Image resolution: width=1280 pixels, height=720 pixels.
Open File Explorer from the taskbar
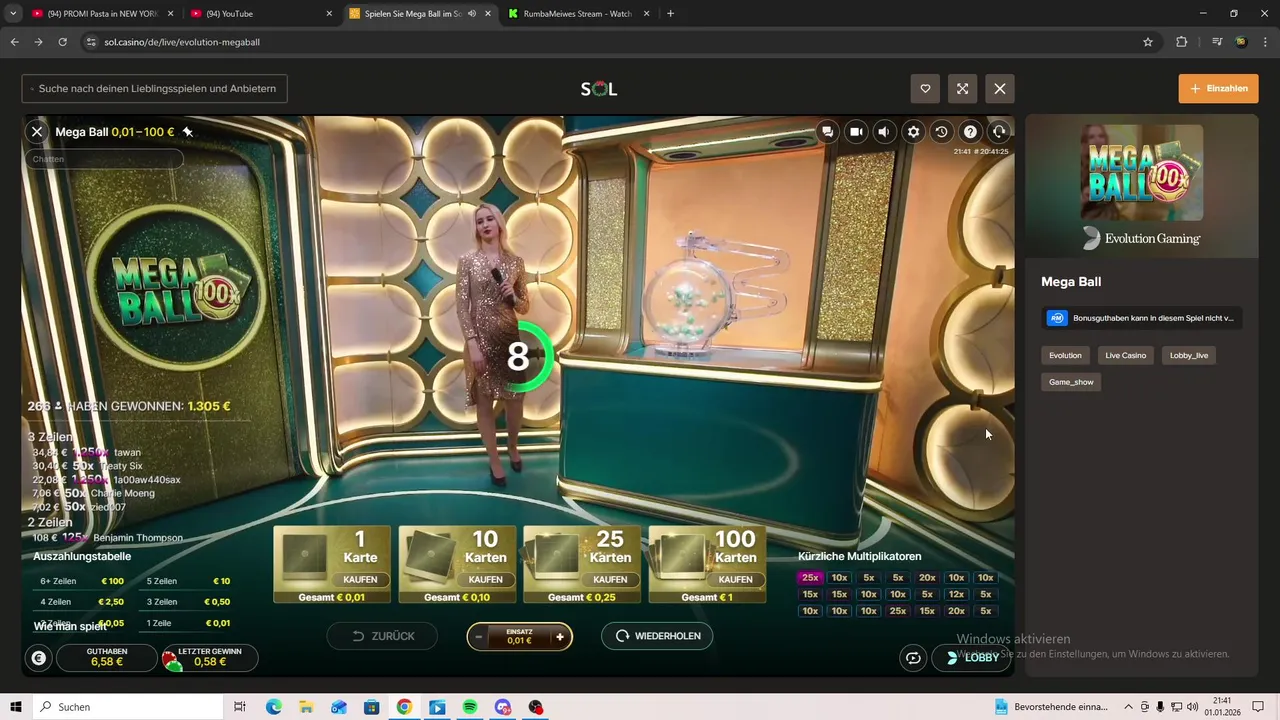click(306, 707)
